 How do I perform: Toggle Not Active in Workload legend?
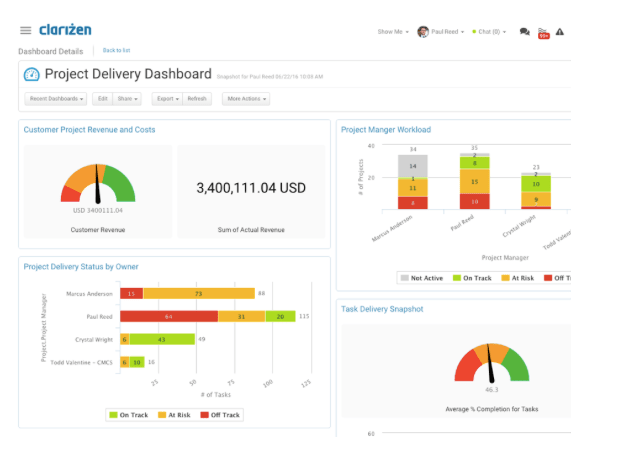[422, 278]
